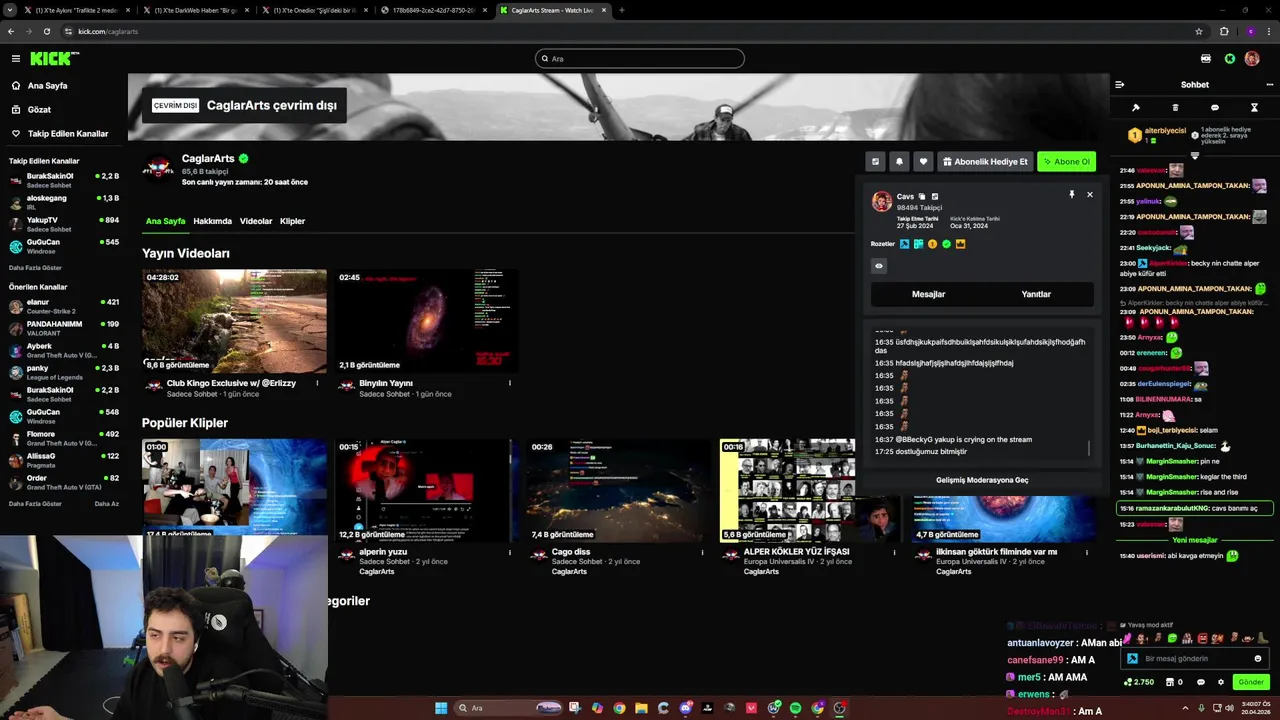This screenshot has height=720, width=1280.
Task: Click the green circle icon in the top bar
Action: [1229, 59]
